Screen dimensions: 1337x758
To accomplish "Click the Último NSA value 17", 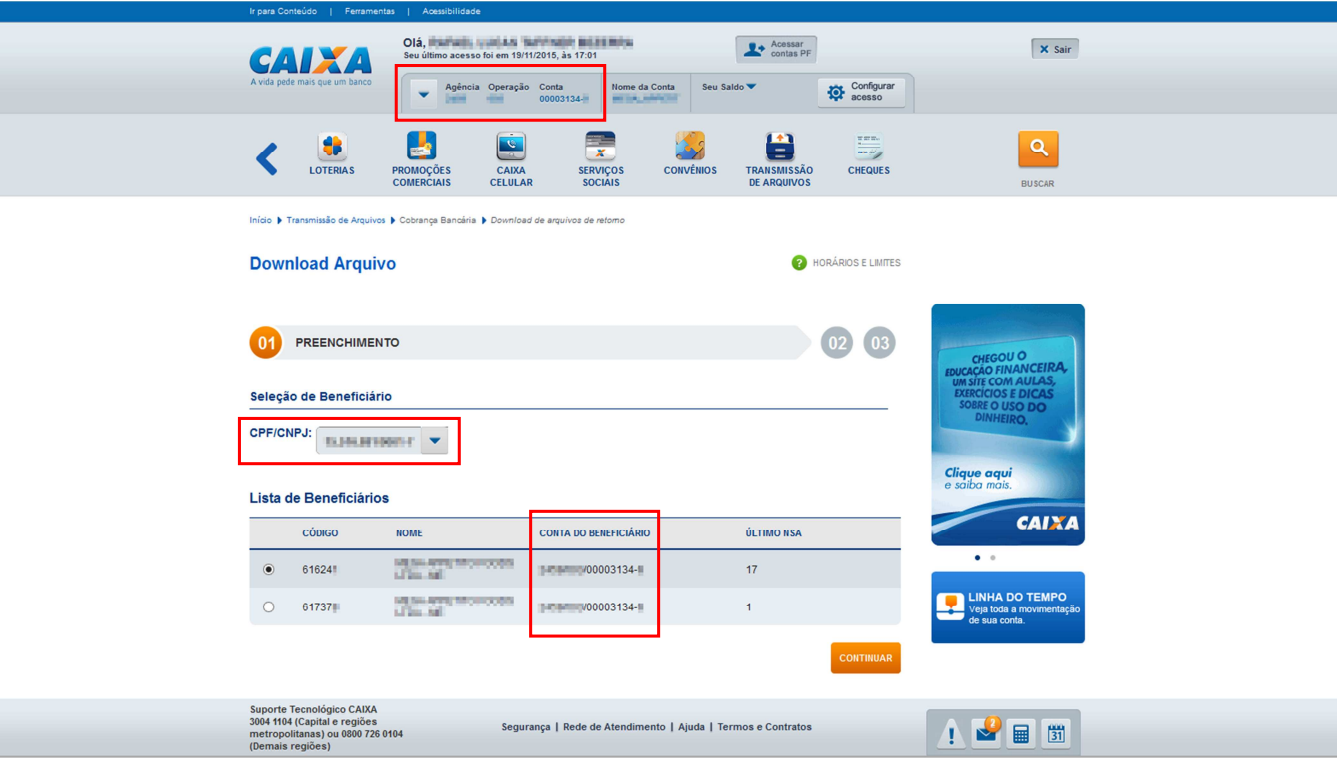I will tap(752, 570).
